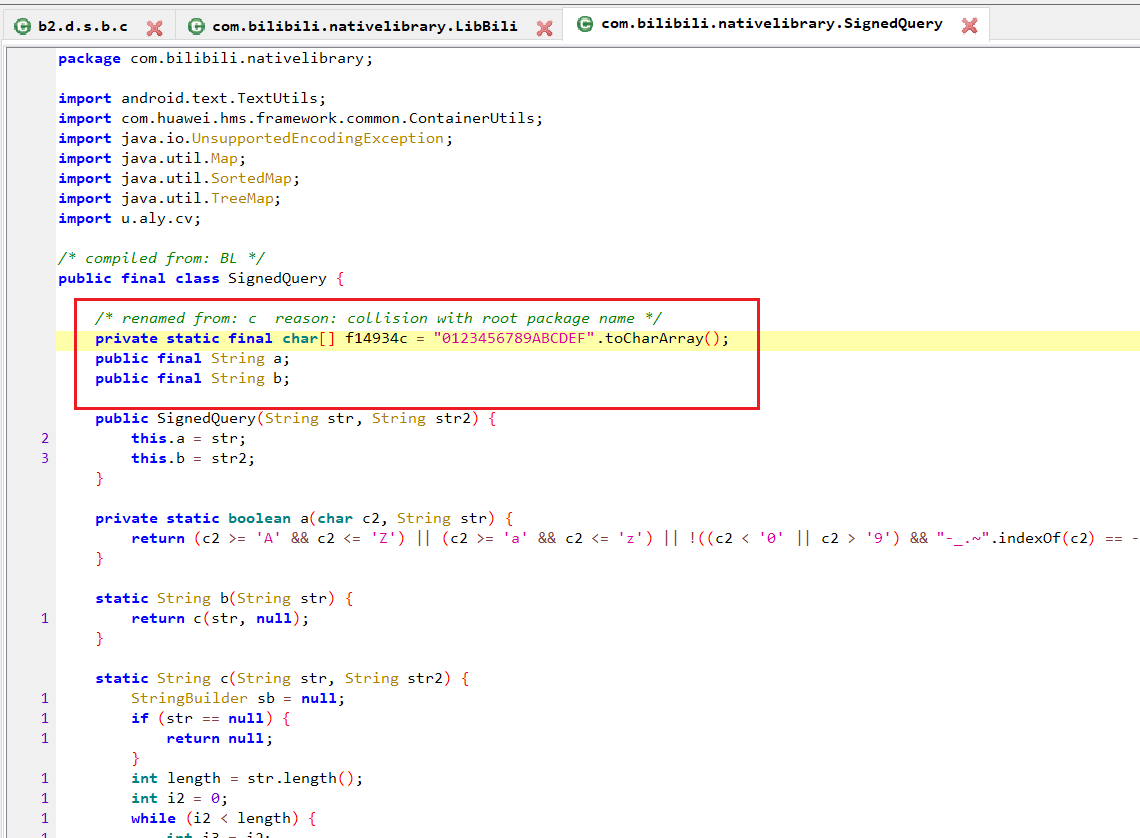Click the import android.text.TextUtils line

[x=192, y=98]
